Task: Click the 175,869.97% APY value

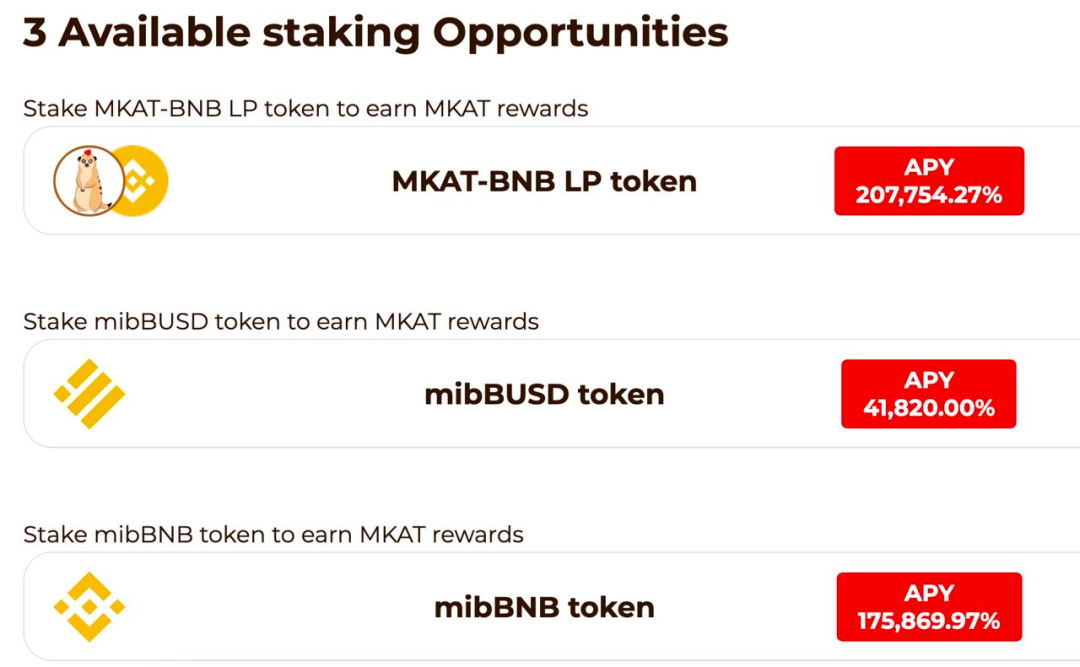Action: pos(928,621)
